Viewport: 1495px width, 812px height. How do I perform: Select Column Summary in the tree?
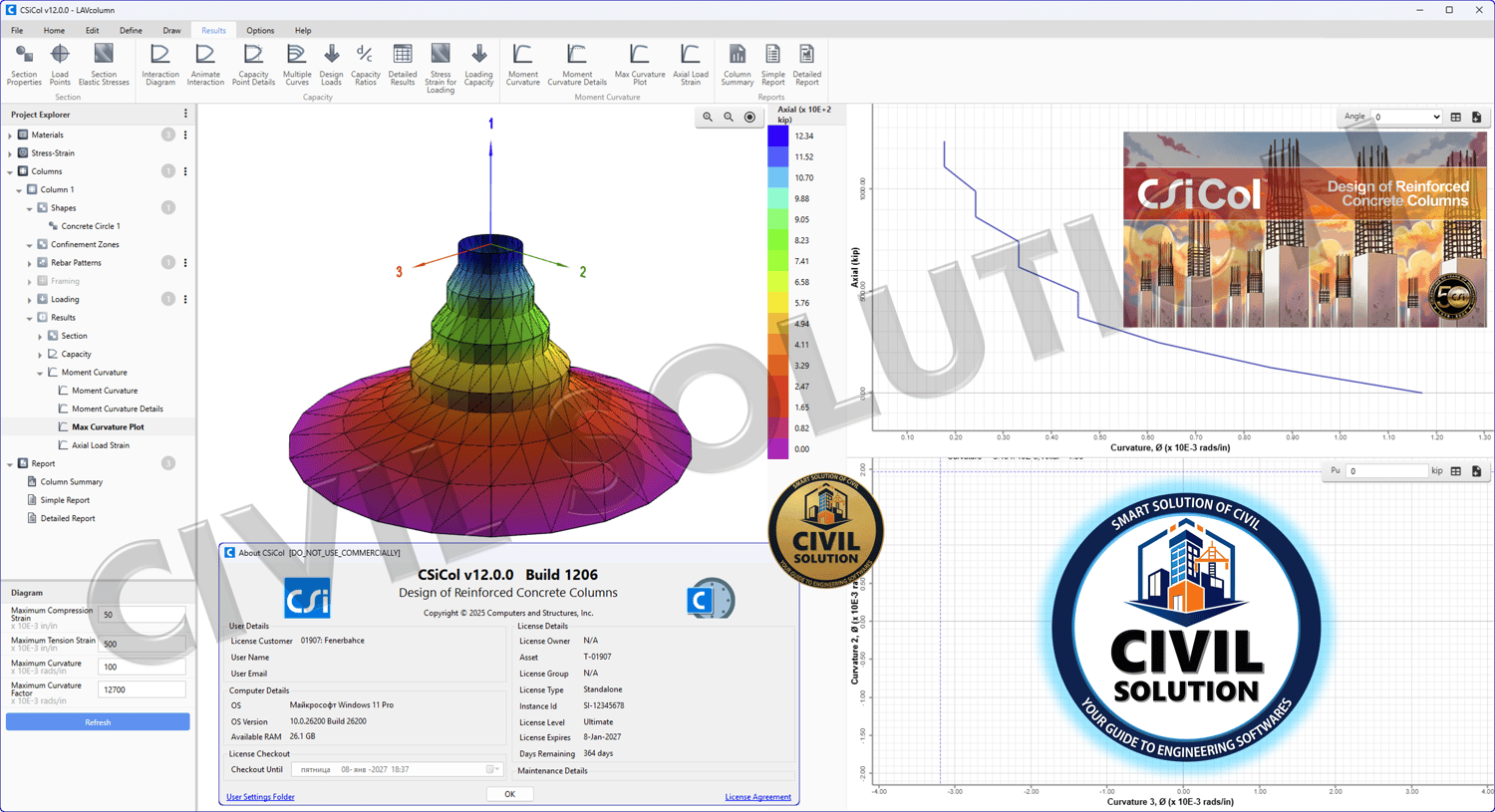[72, 482]
